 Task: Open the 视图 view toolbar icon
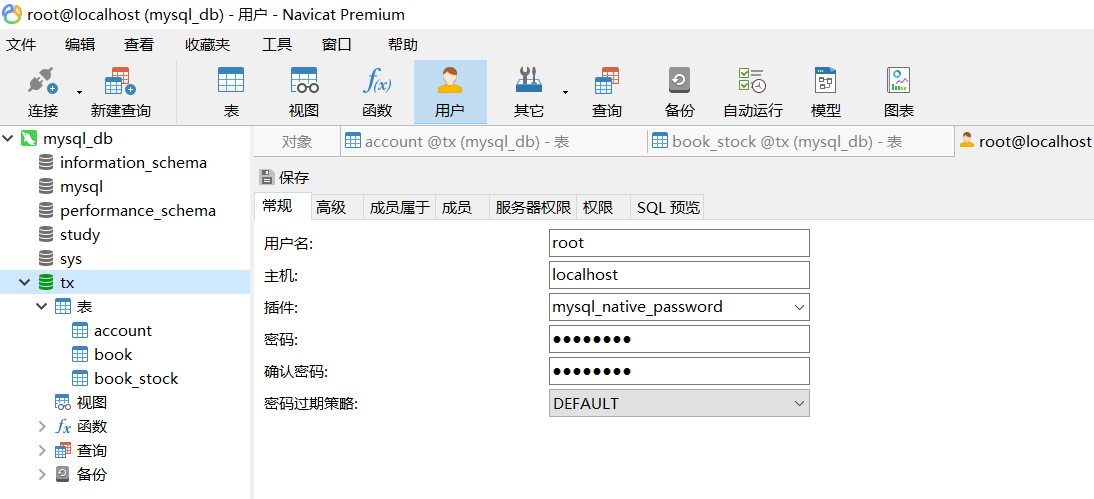304,92
